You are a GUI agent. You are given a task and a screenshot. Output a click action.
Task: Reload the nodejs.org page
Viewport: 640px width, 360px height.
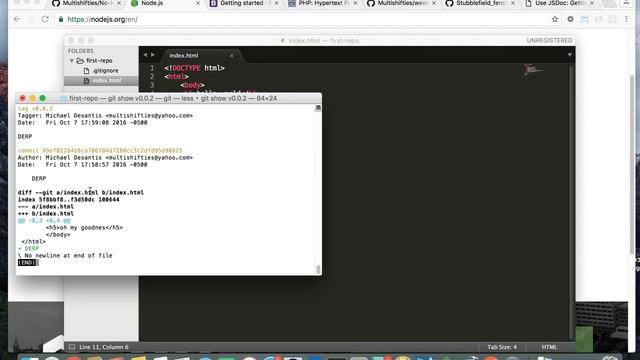(x=45, y=19)
